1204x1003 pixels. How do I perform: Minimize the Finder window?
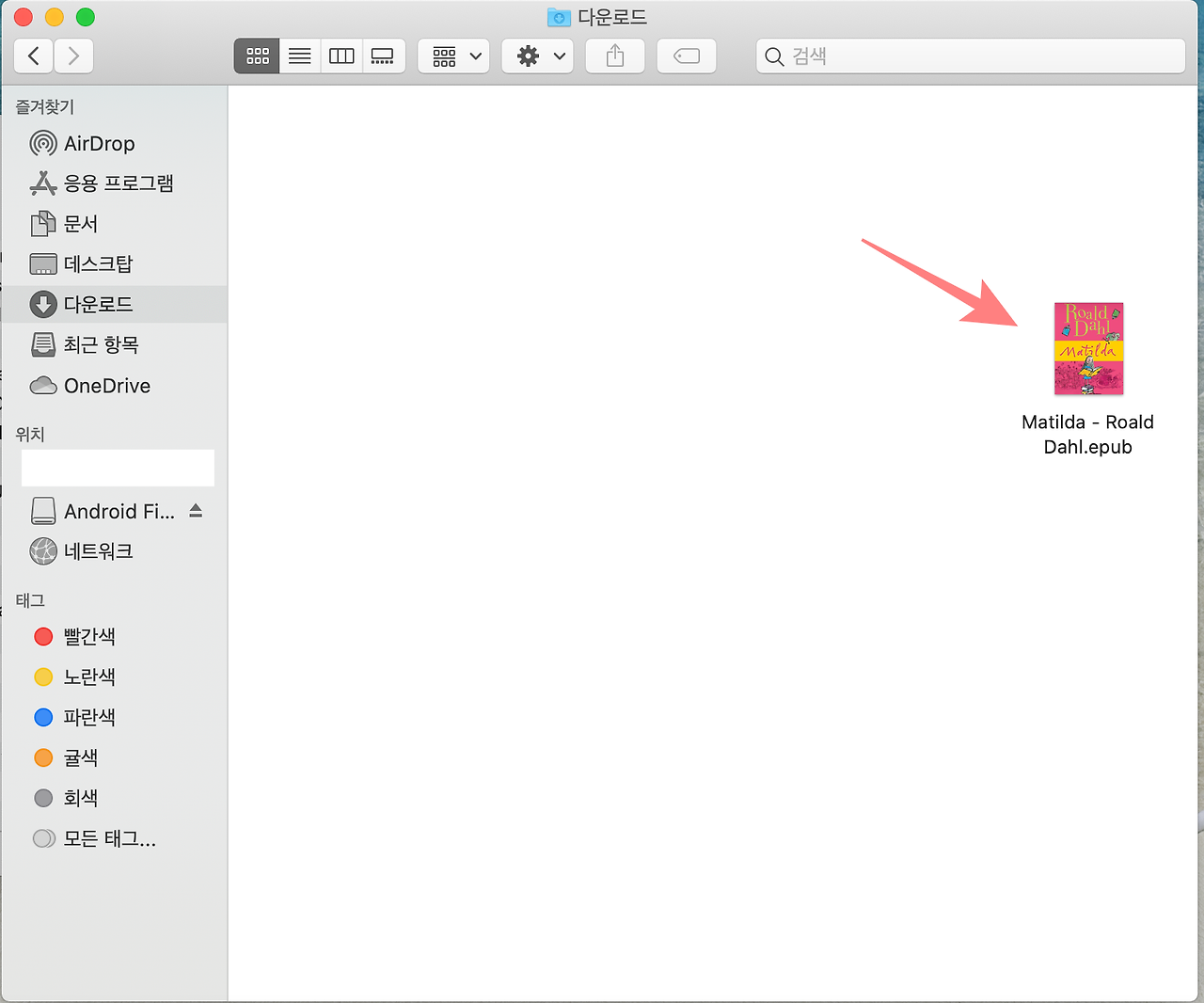click(55, 17)
